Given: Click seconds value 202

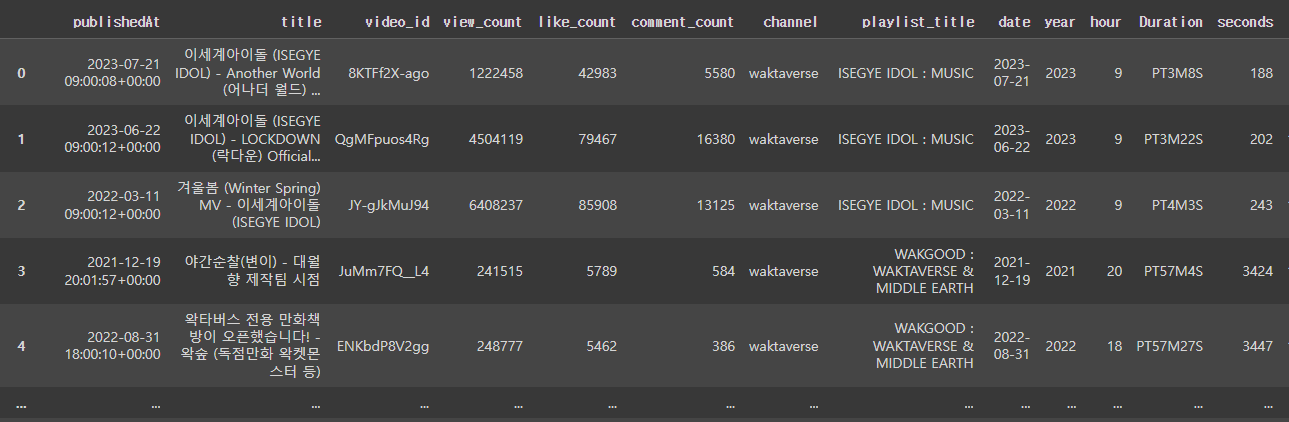Looking at the screenshot, I should (1262, 139).
